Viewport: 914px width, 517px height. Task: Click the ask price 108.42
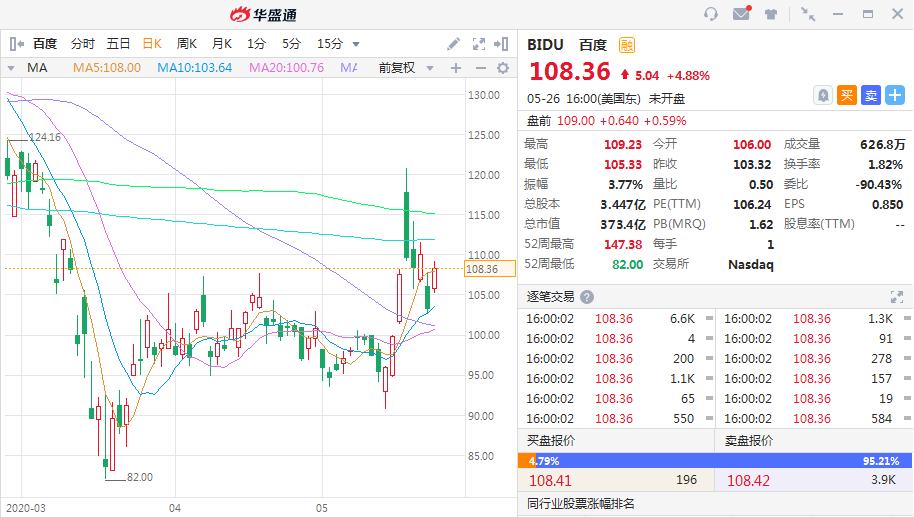(748, 481)
